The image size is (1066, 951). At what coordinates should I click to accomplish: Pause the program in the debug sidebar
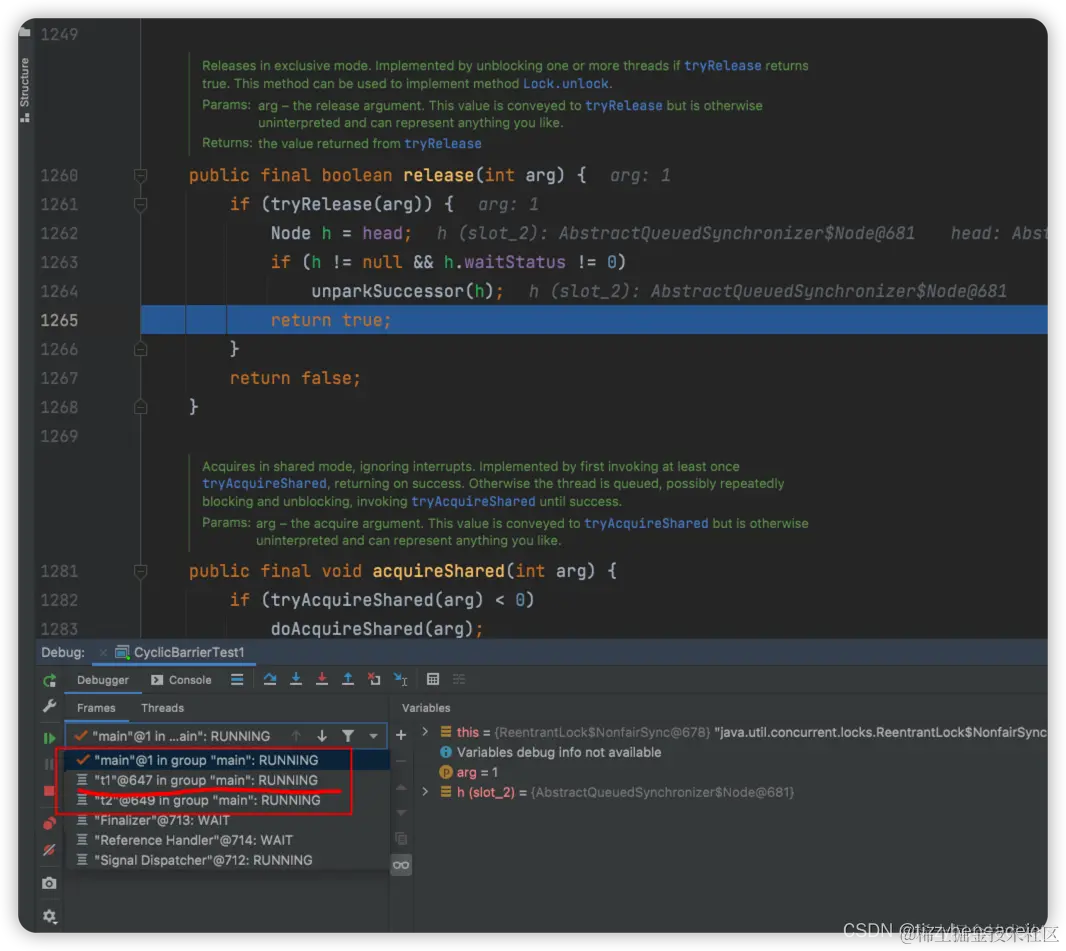click(x=49, y=764)
